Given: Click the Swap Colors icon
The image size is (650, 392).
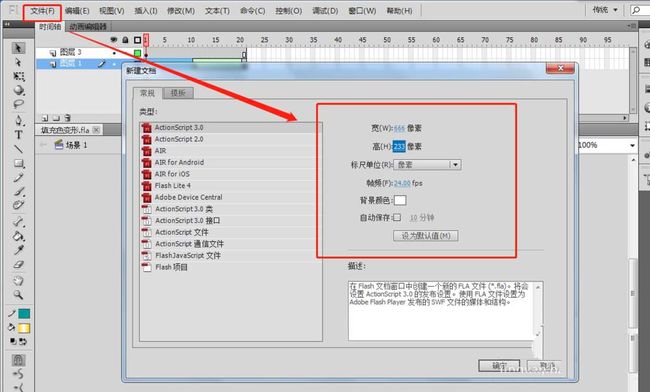Looking at the screenshot, I should click(23, 341).
